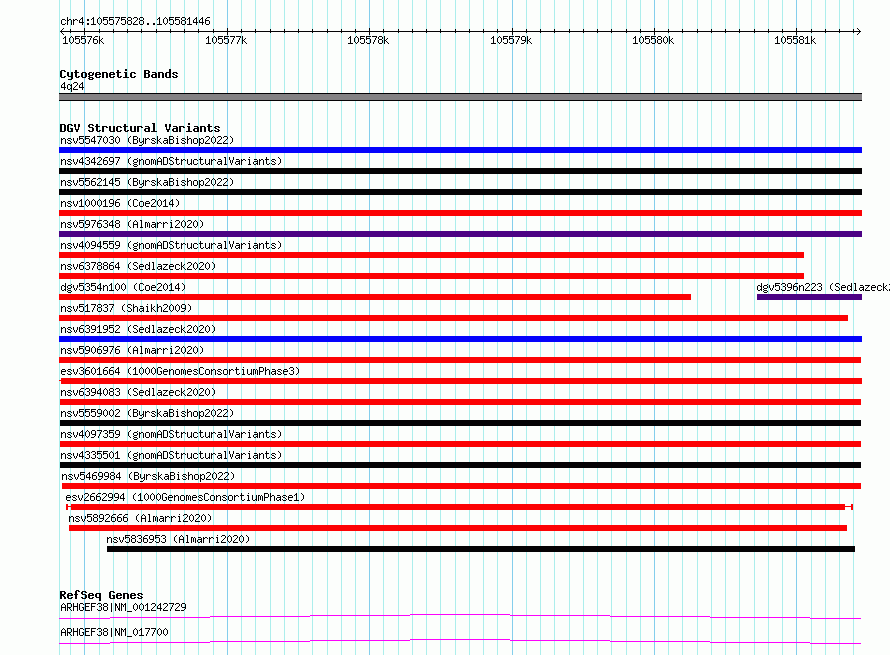Select the red dgv5354n100 variant bar
Screen dimensions: 890x655
(375, 297)
